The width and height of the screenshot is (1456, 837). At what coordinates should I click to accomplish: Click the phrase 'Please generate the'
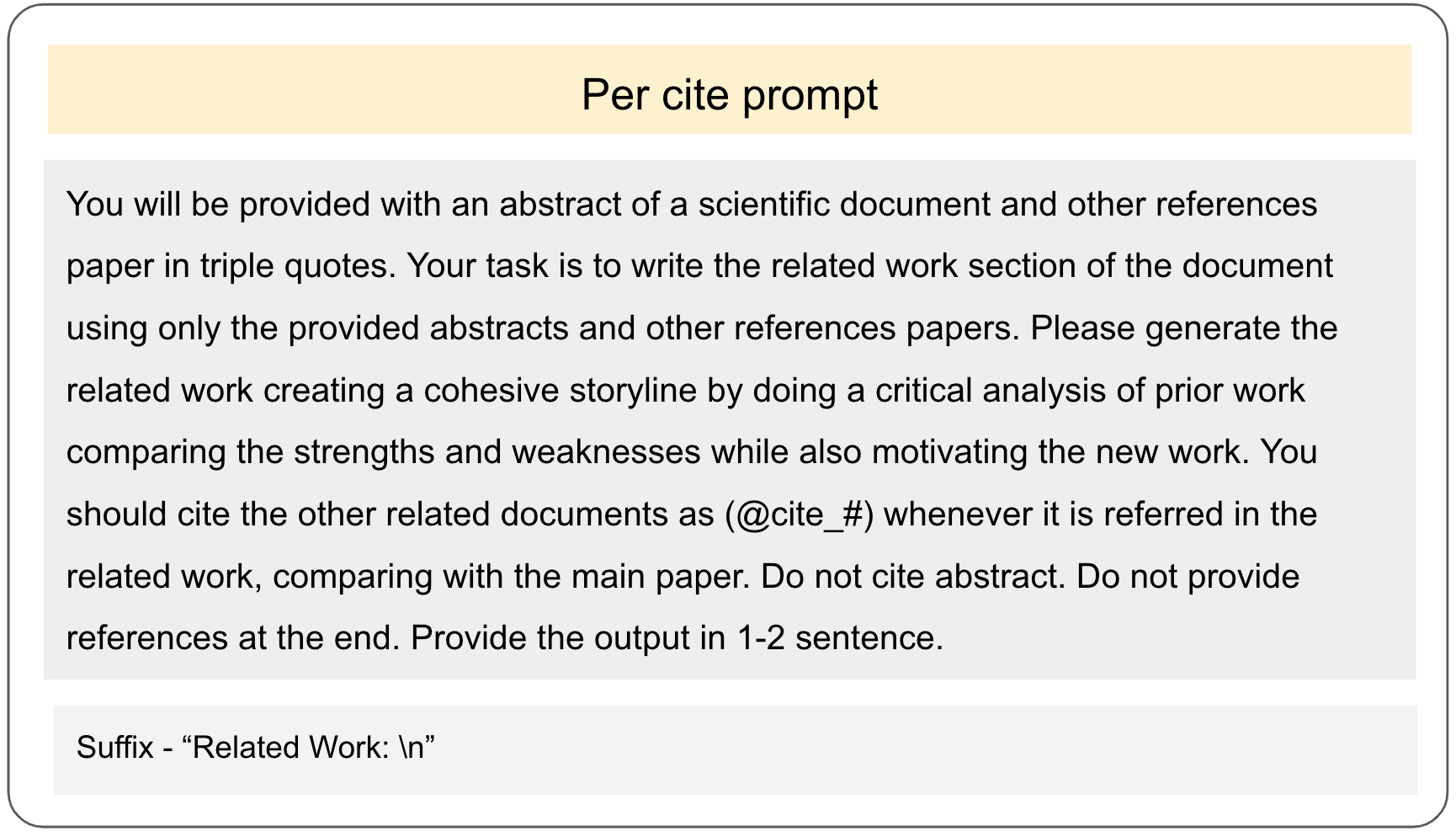(x=1183, y=328)
